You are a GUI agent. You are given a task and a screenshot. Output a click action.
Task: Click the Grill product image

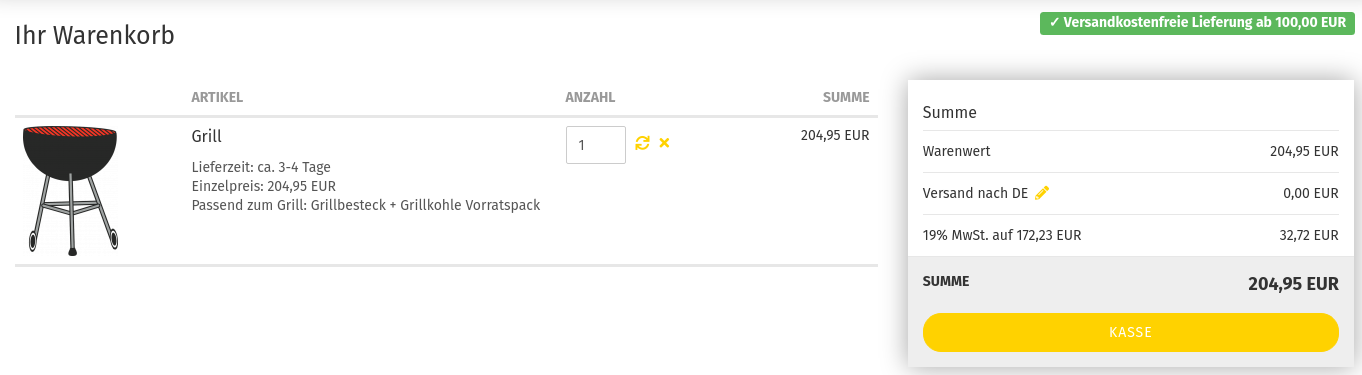coord(70,190)
